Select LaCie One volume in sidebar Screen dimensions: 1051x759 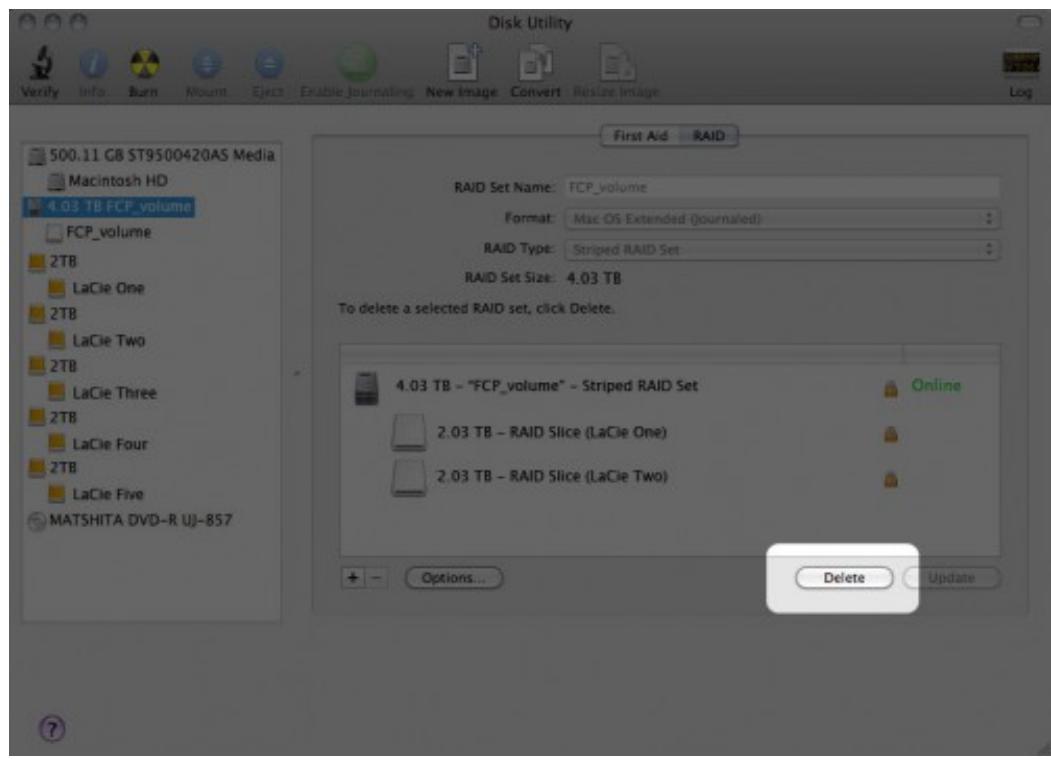(97, 288)
